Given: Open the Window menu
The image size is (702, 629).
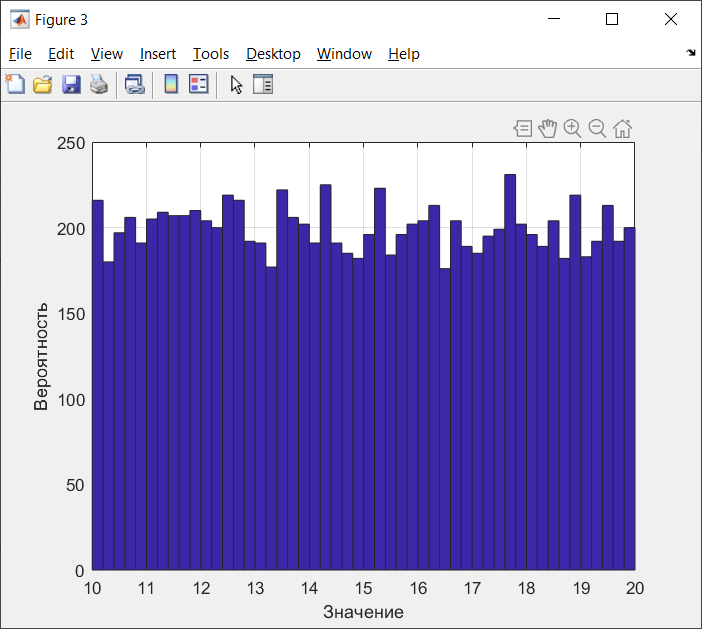Looking at the screenshot, I should (x=344, y=54).
